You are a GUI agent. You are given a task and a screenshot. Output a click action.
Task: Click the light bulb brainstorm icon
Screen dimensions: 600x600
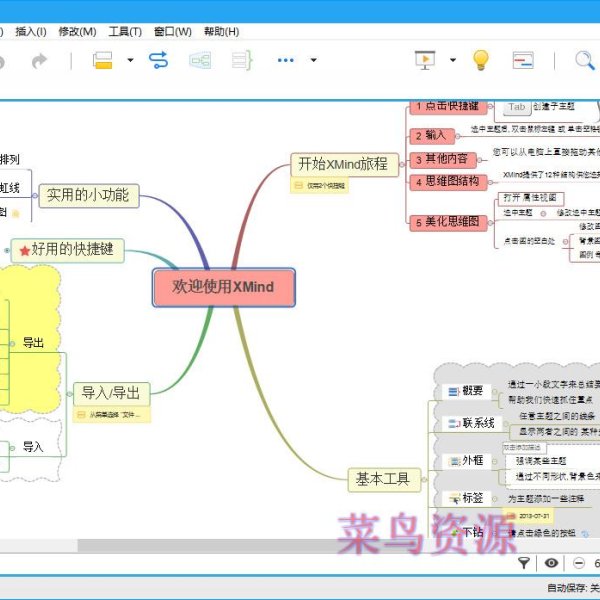pos(481,60)
